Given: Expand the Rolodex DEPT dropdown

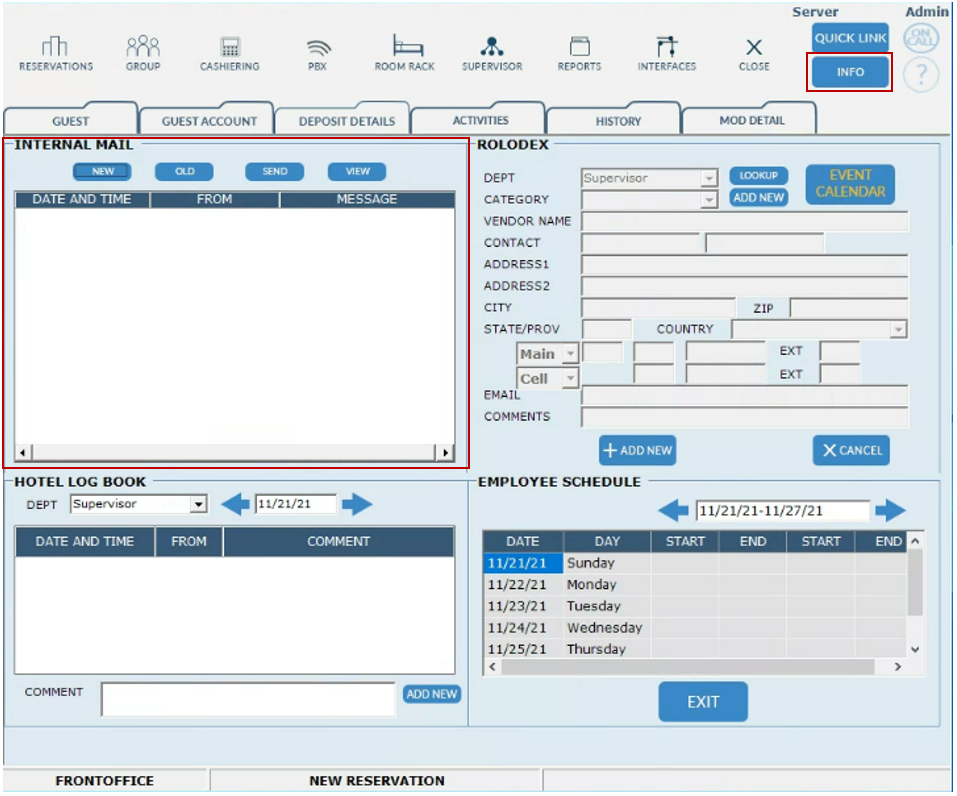Looking at the screenshot, I should [709, 178].
